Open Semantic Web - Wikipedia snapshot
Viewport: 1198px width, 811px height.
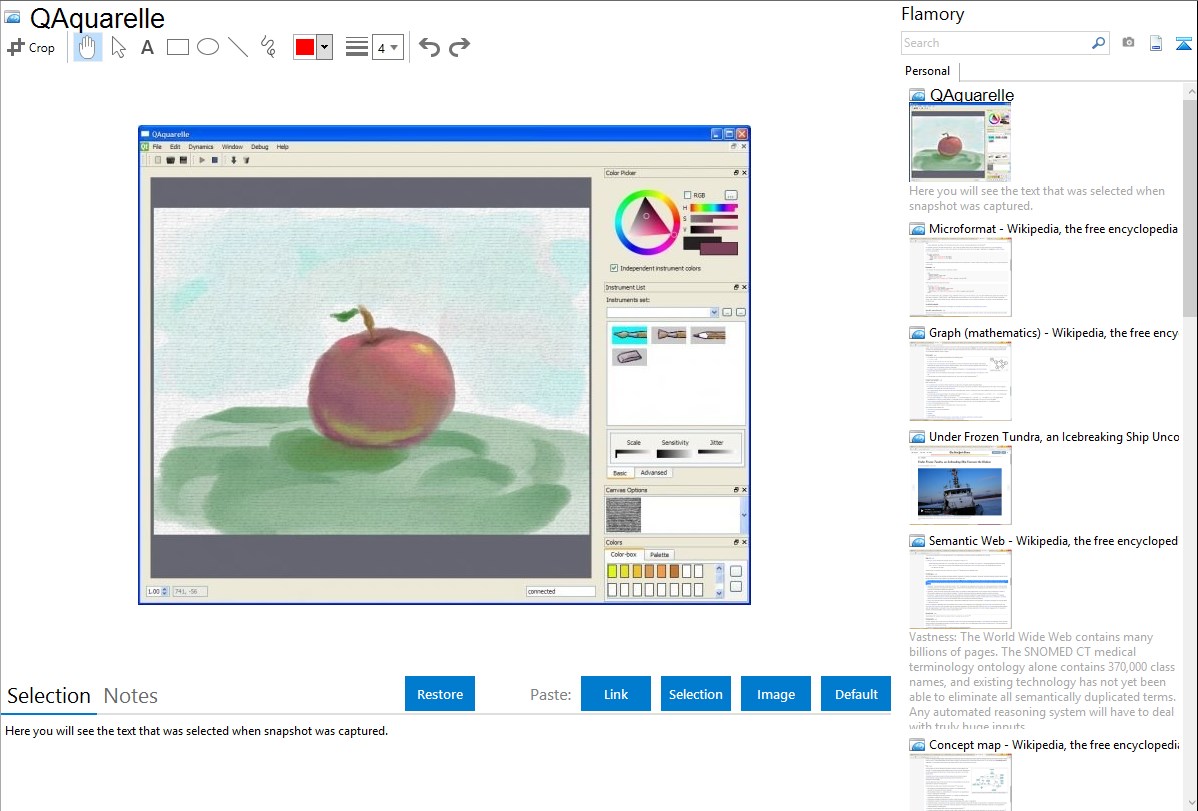point(1053,540)
